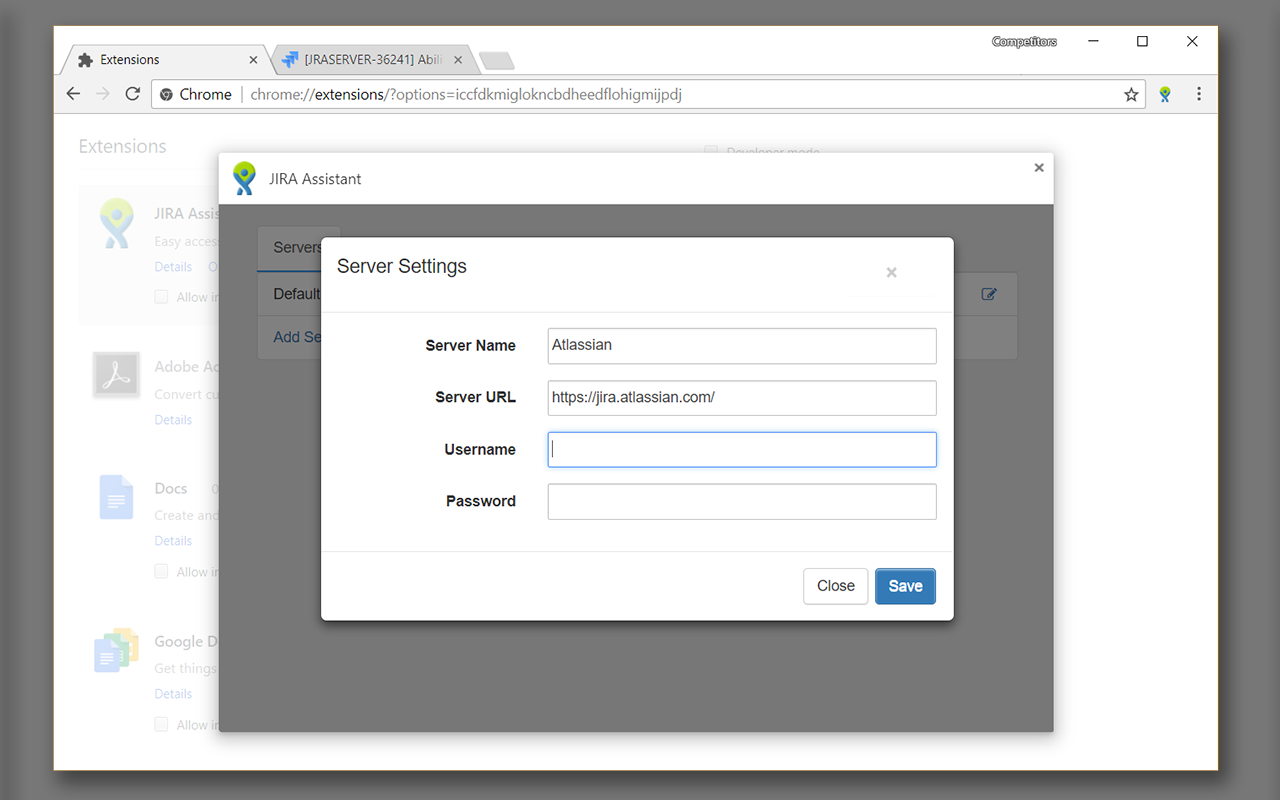
Task: Click the Adobe Acrobat extension icon
Action: (x=117, y=376)
